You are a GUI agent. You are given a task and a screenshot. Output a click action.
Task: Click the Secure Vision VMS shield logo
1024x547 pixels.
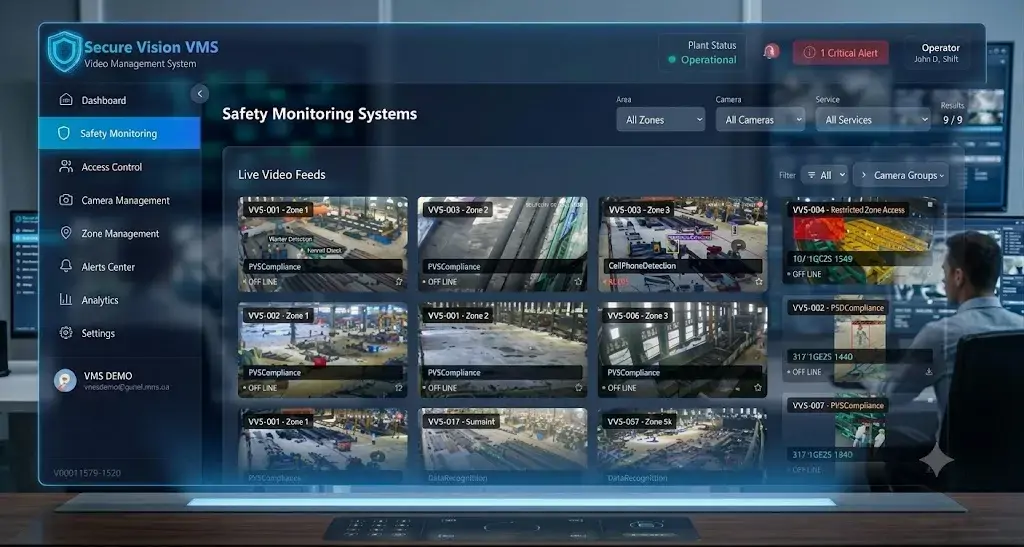65,52
